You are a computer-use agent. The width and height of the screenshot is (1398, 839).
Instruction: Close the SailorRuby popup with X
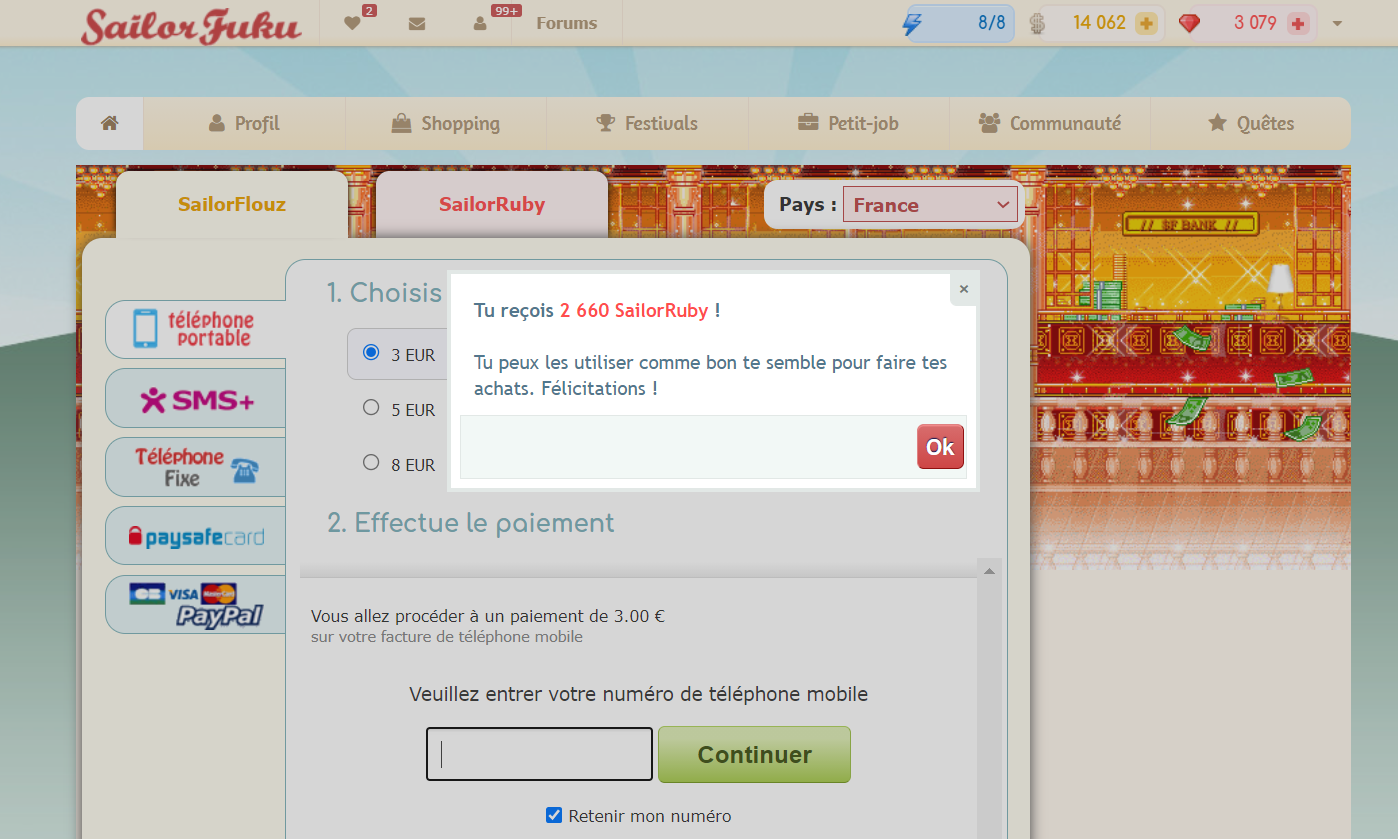[964, 289]
